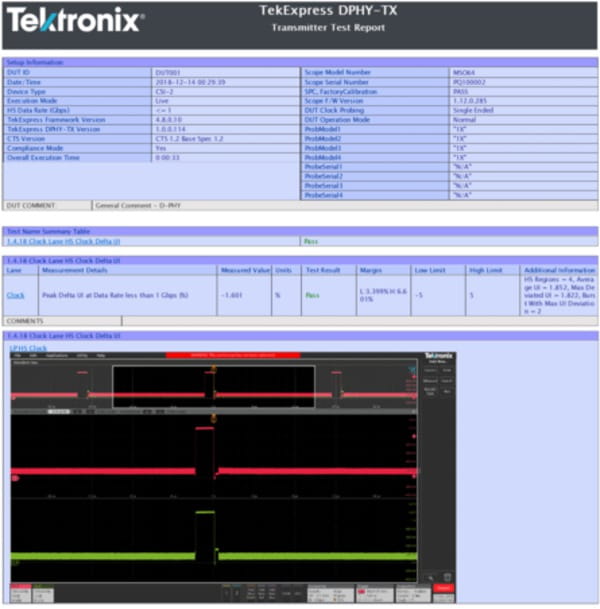Click the trash can icon in the scope panel
The width and height of the screenshot is (600, 609).
447,577
